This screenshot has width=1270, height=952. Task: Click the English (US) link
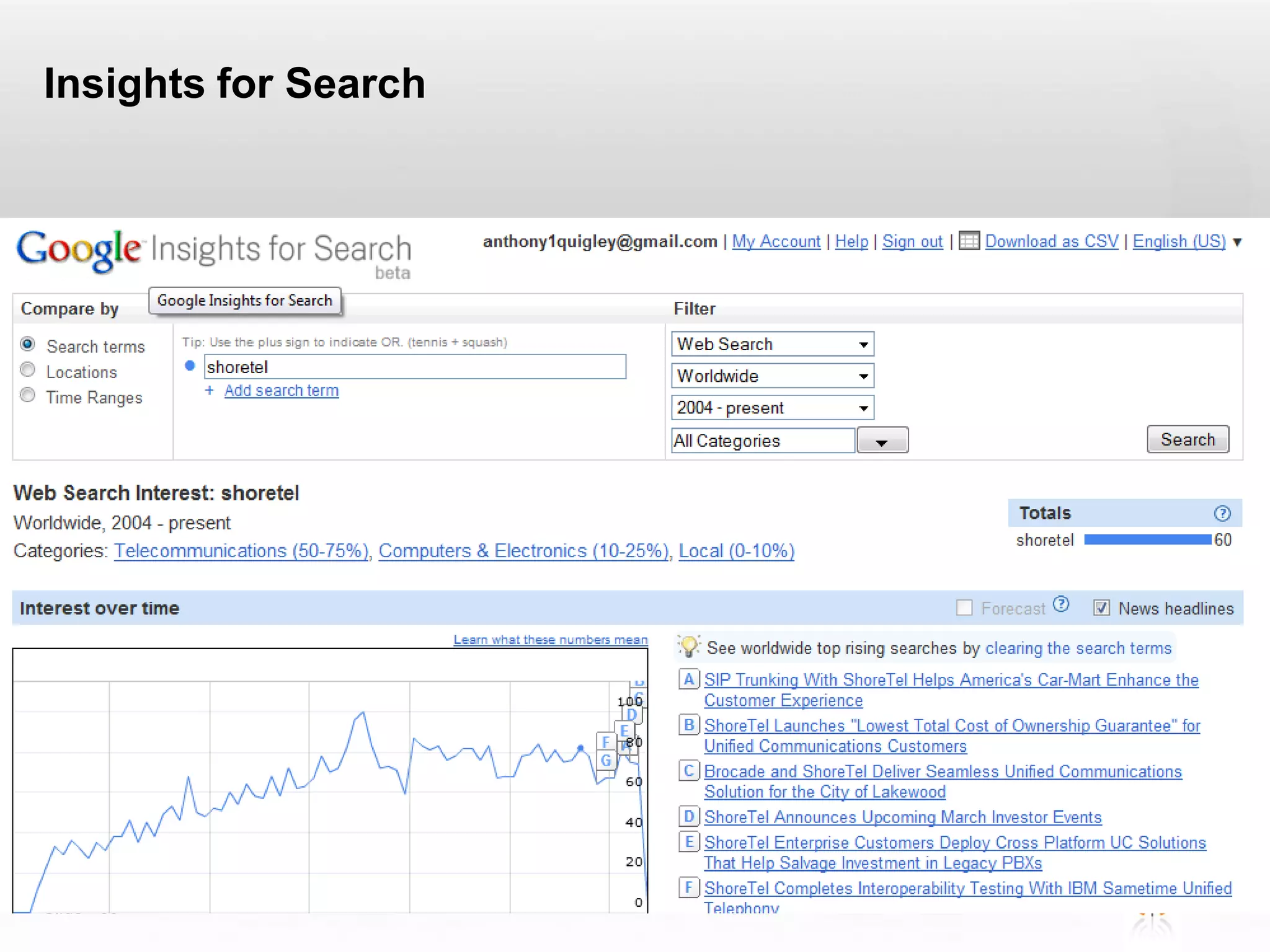[1179, 241]
